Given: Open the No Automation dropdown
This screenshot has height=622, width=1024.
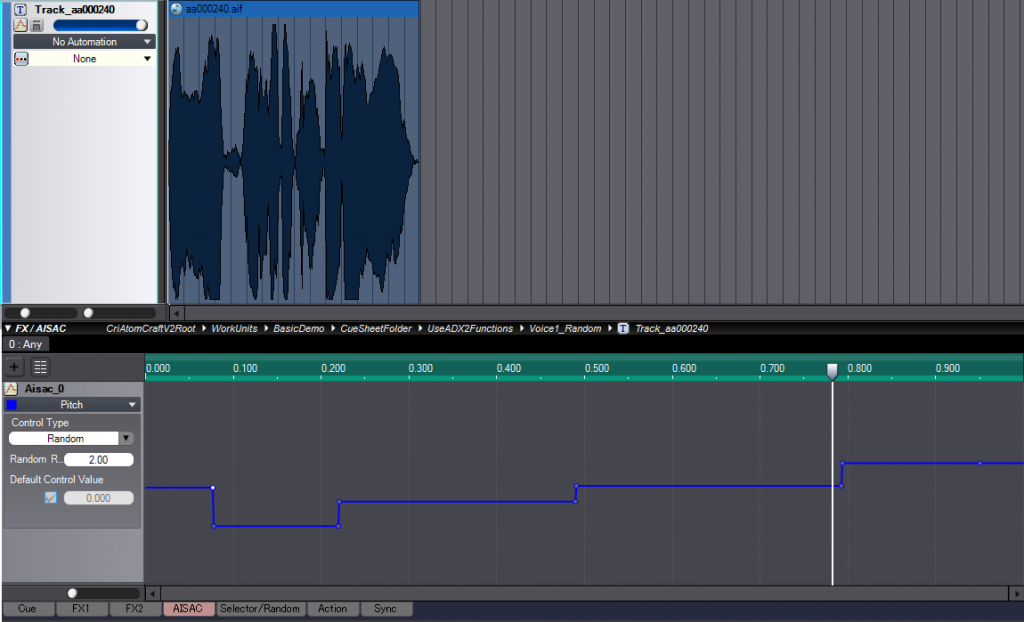Looking at the screenshot, I should (x=84, y=42).
